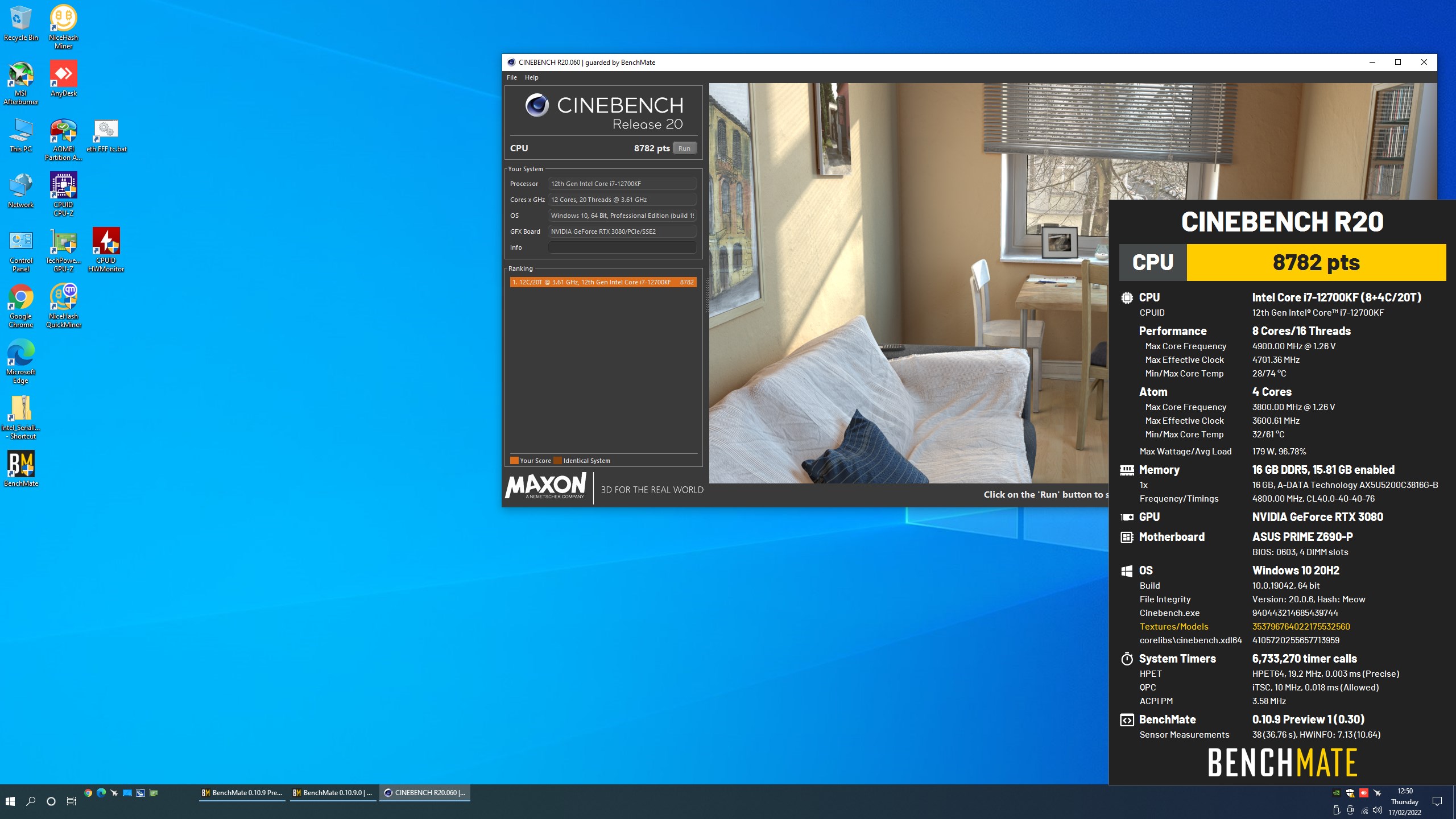Switch to CINEBENCH R20.060 taskbar window
The height and width of the screenshot is (819, 1456).
pyautogui.click(x=425, y=793)
